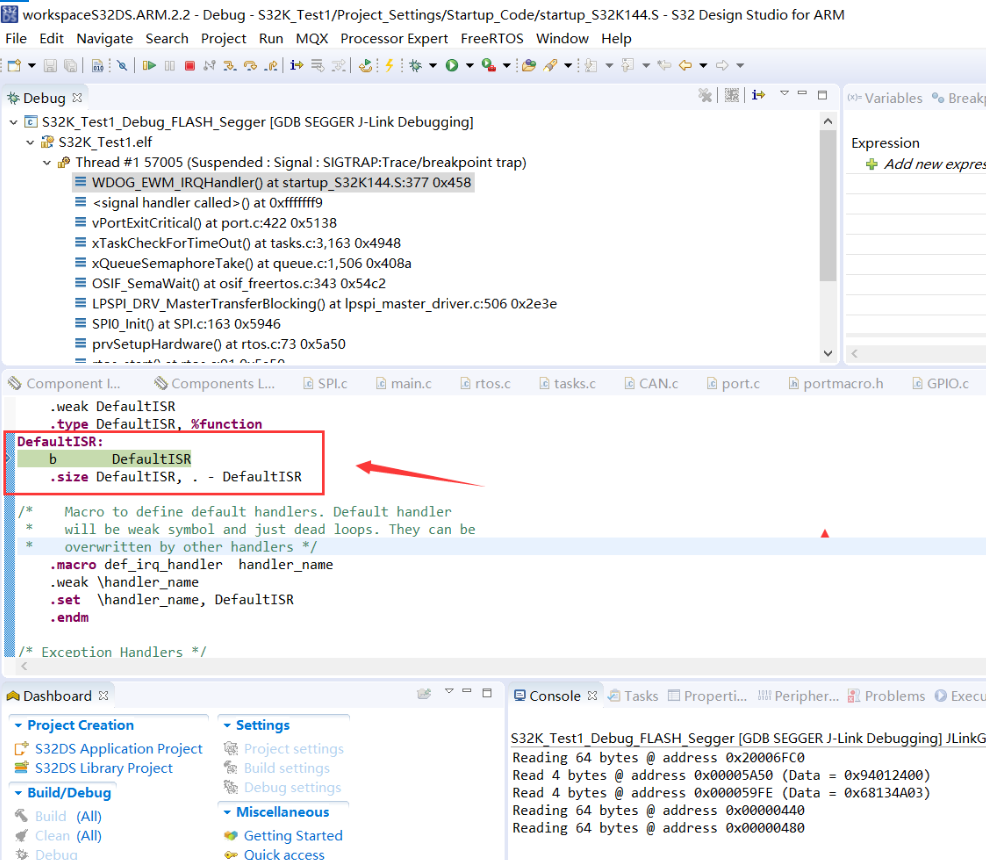Open the Processor Expert menu
The image size is (986, 860).
pos(394,38)
